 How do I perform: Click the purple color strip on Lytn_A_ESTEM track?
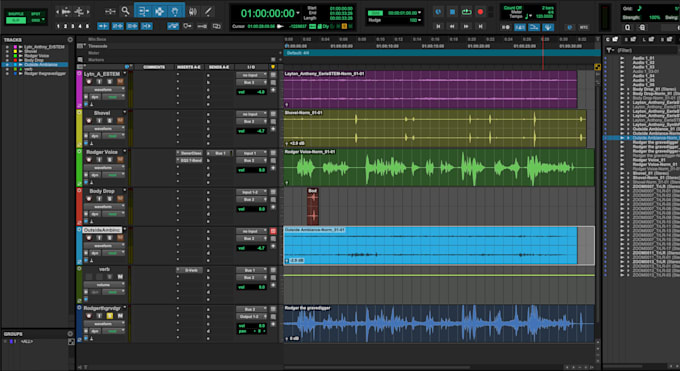coord(79,90)
